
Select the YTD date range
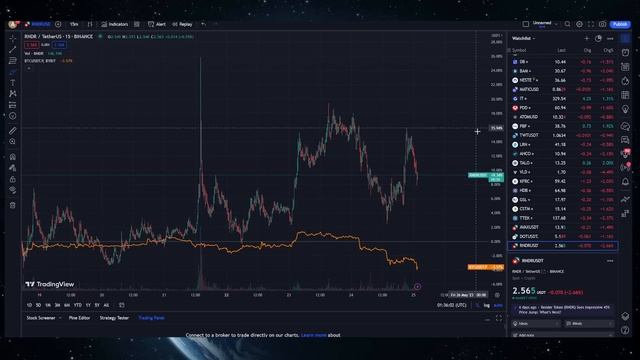pos(78,305)
